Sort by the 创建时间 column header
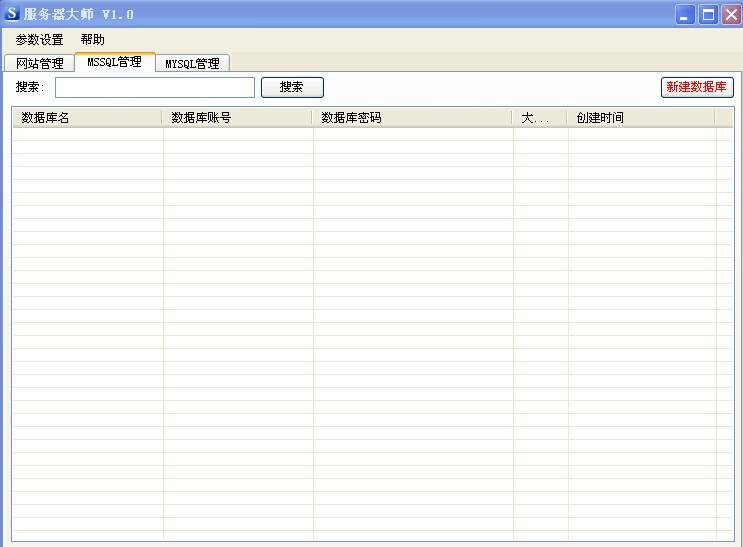The height and width of the screenshot is (547, 743). [x=640, y=118]
